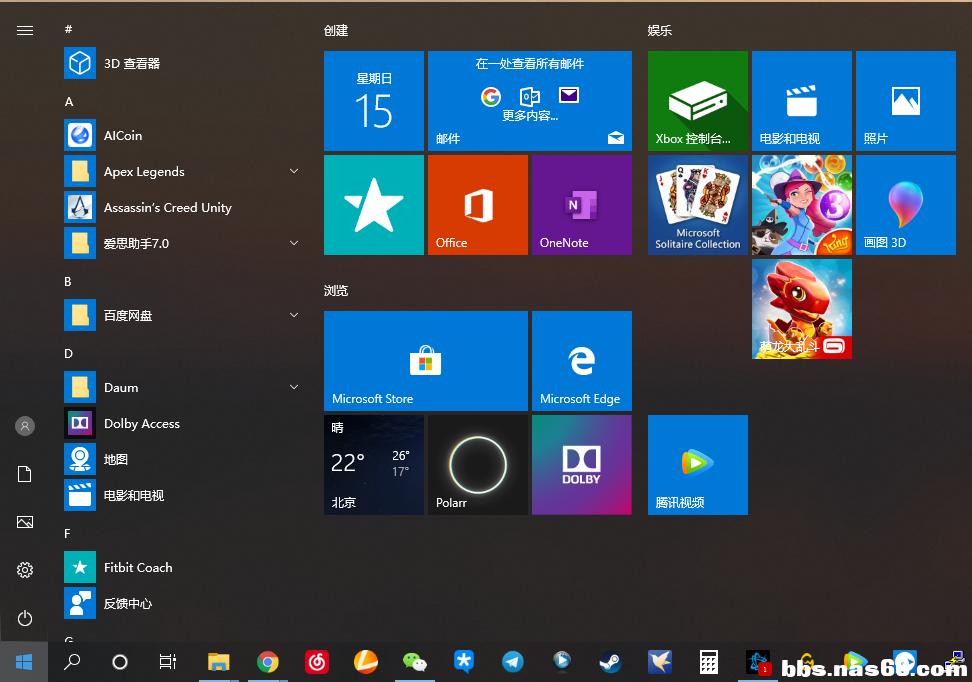
Task: Open the Xbox console companion tile
Action: click(697, 100)
